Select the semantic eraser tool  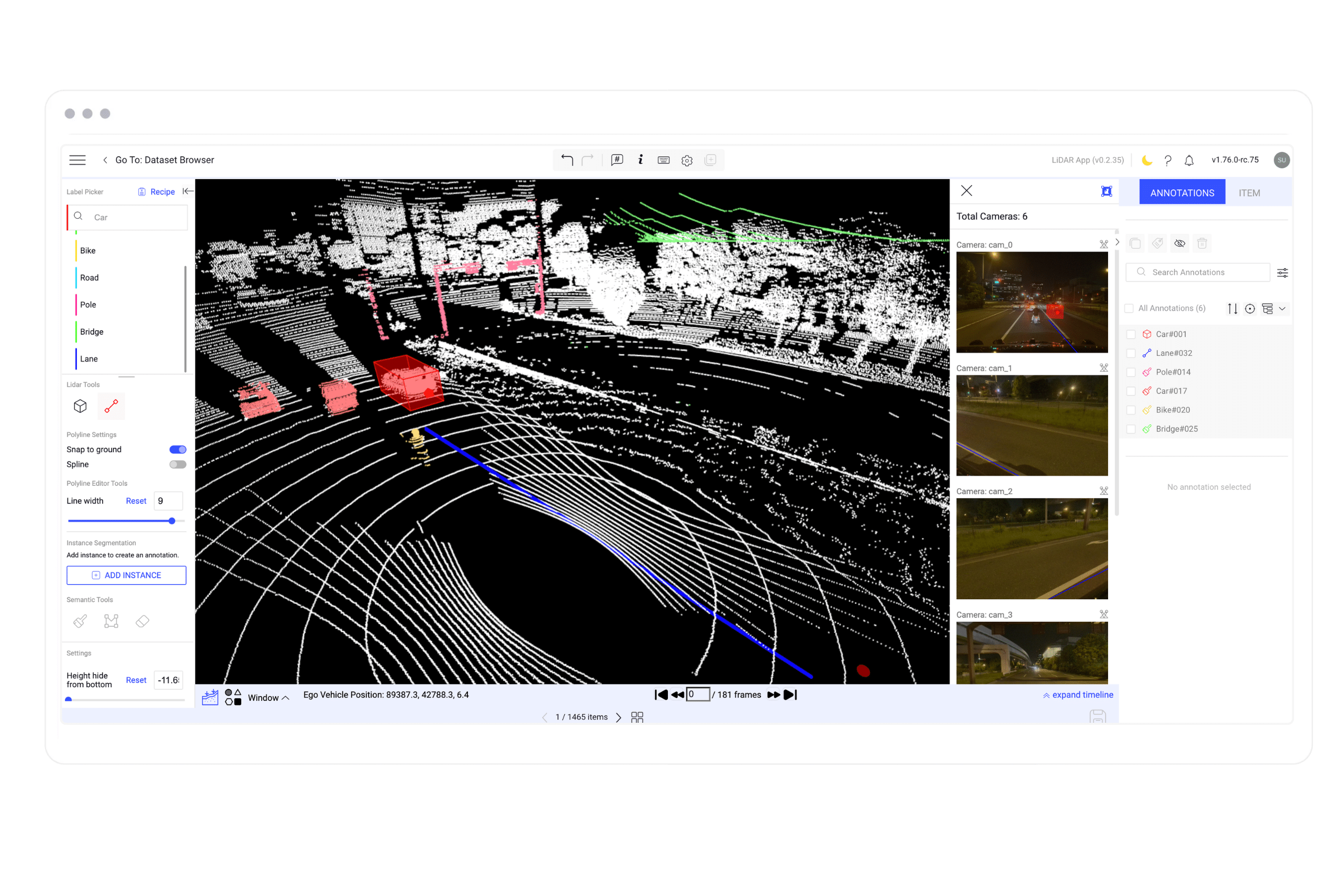click(142, 621)
